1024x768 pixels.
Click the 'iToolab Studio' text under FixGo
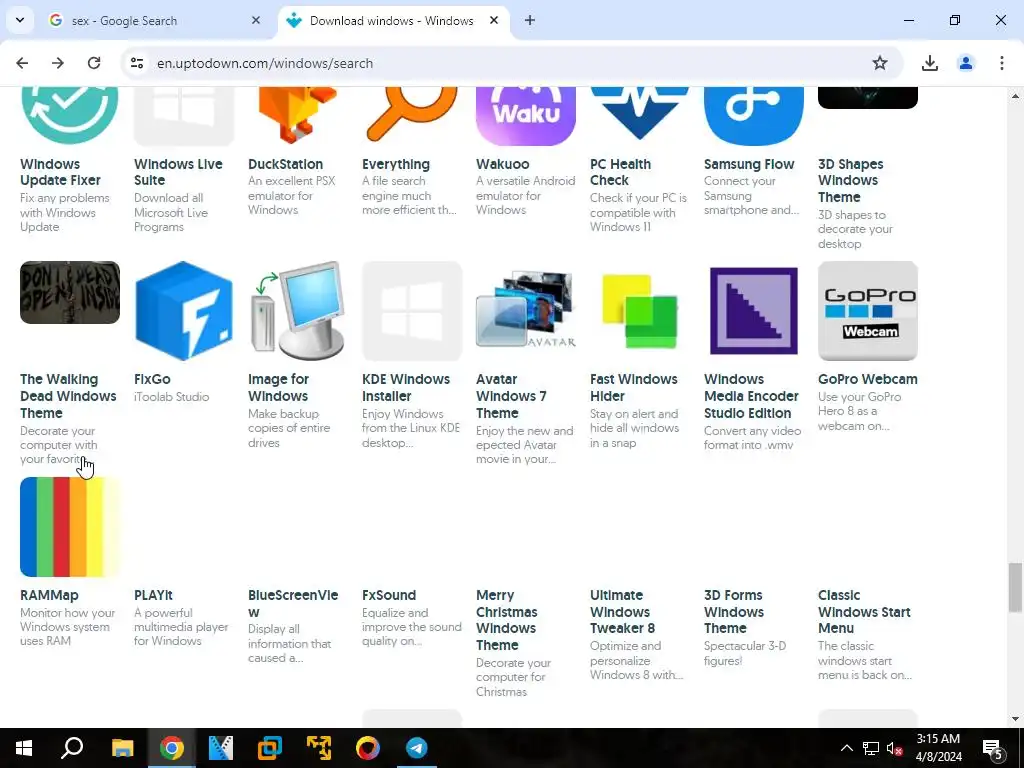[172, 396]
